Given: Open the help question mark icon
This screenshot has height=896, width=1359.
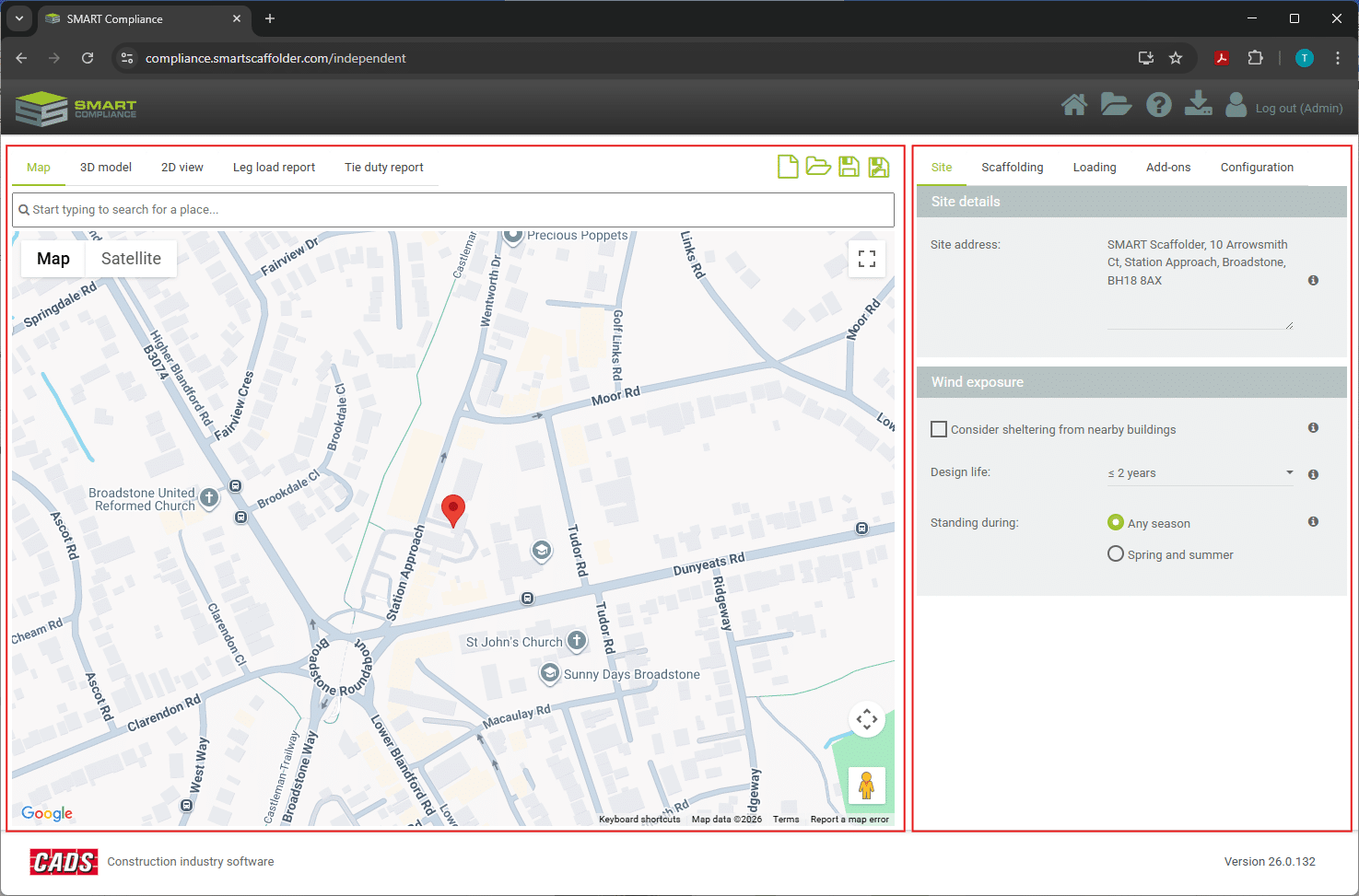Looking at the screenshot, I should (1158, 105).
